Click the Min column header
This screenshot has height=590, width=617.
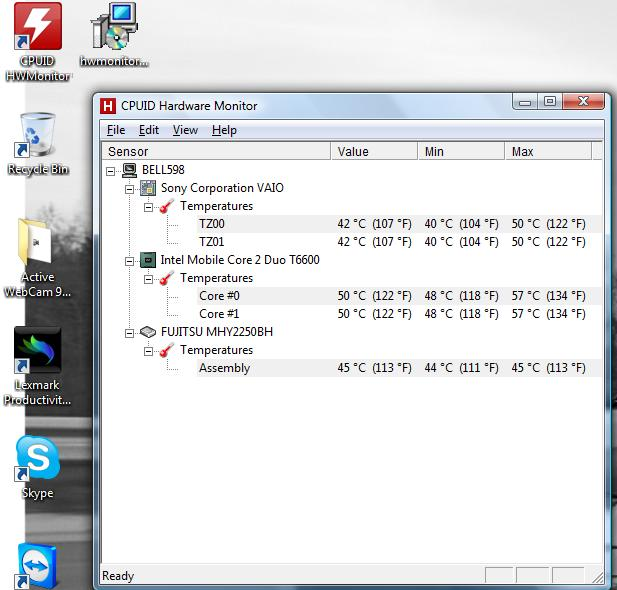(x=461, y=152)
